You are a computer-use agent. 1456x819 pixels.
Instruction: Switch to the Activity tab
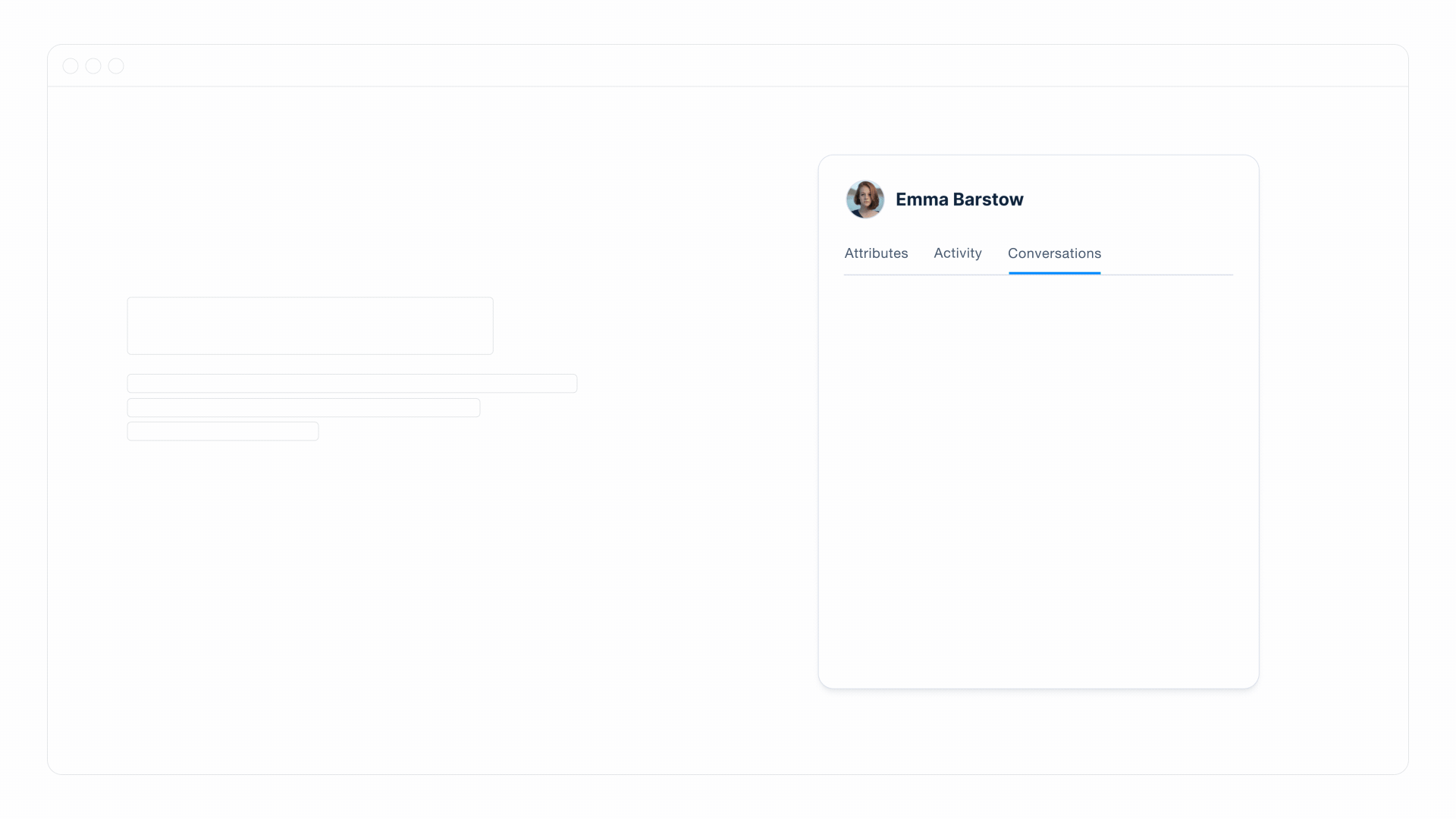[x=957, y=253]
